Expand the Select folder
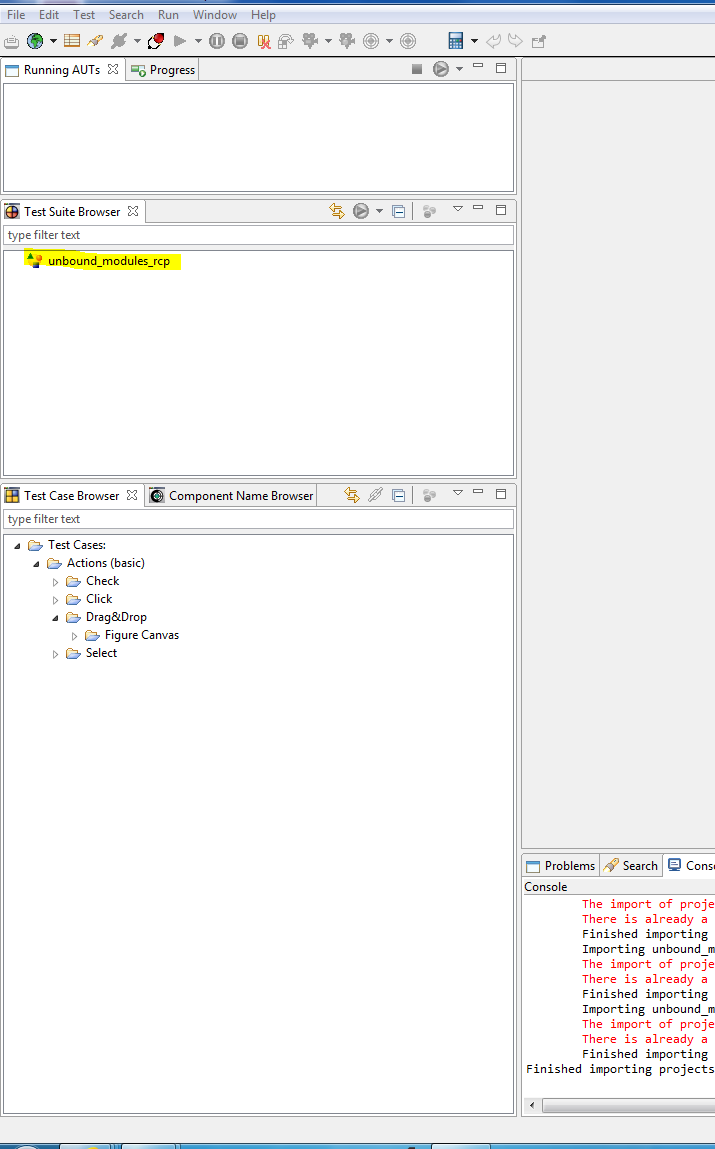 55,654
